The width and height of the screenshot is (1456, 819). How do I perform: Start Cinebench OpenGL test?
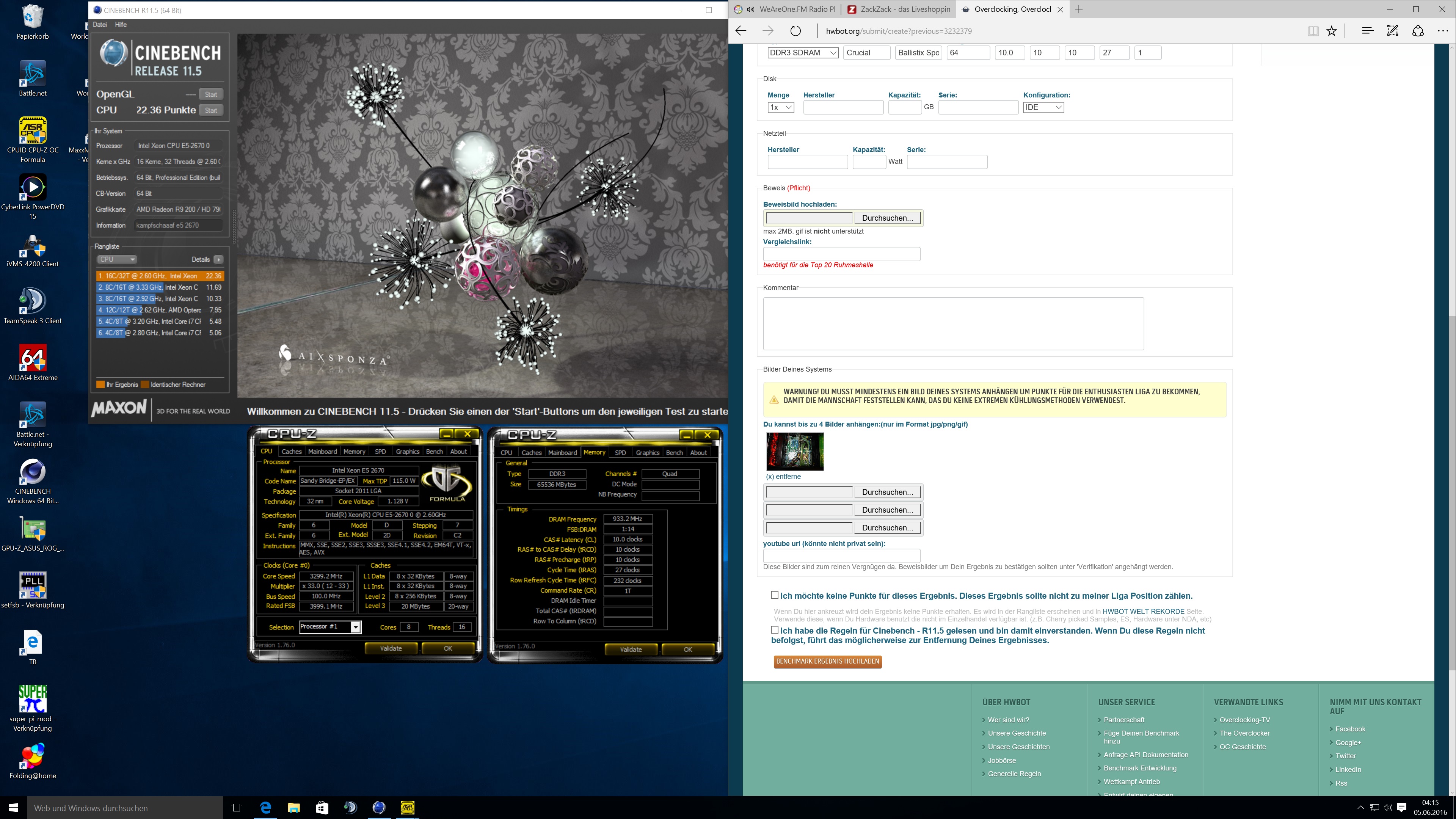click(211, 94)
